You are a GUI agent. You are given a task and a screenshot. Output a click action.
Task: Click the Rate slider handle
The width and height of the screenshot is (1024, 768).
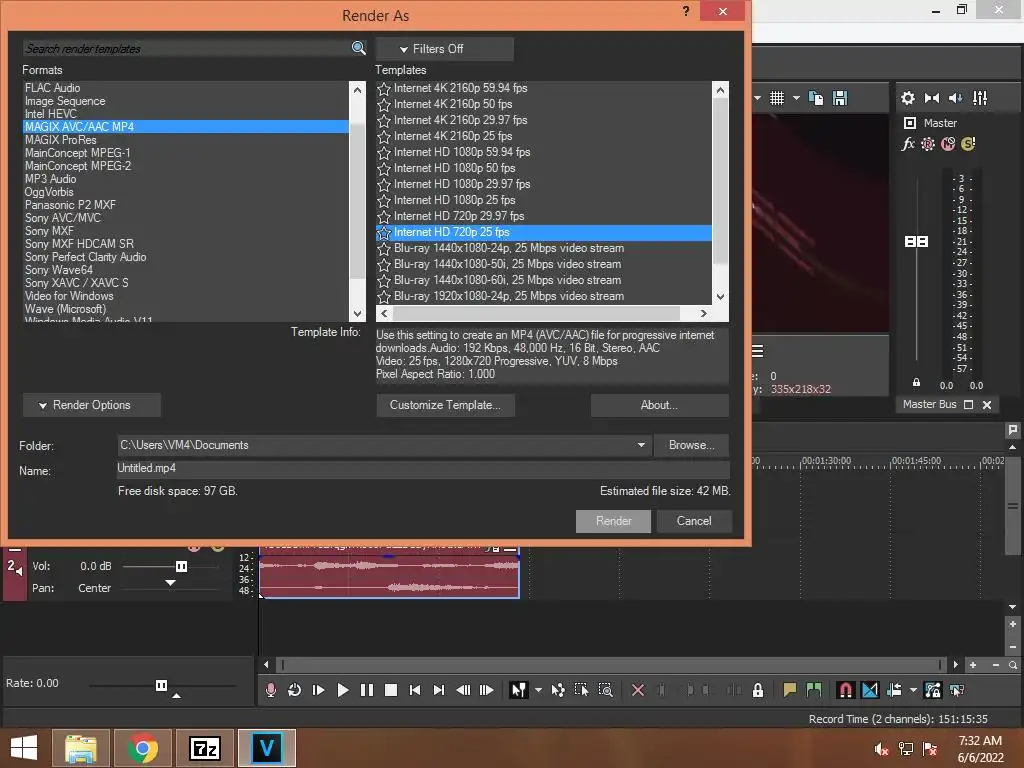point(161,685)
